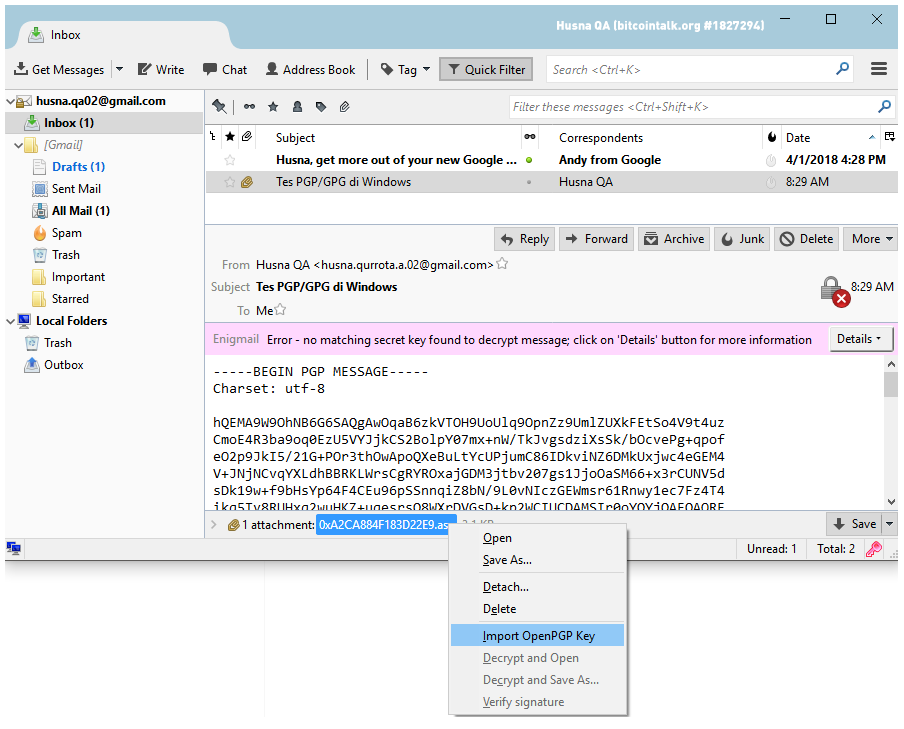This screenshot has height=729, width=904.
Task: Sort by the attachment column header
Action: (247, 137)
